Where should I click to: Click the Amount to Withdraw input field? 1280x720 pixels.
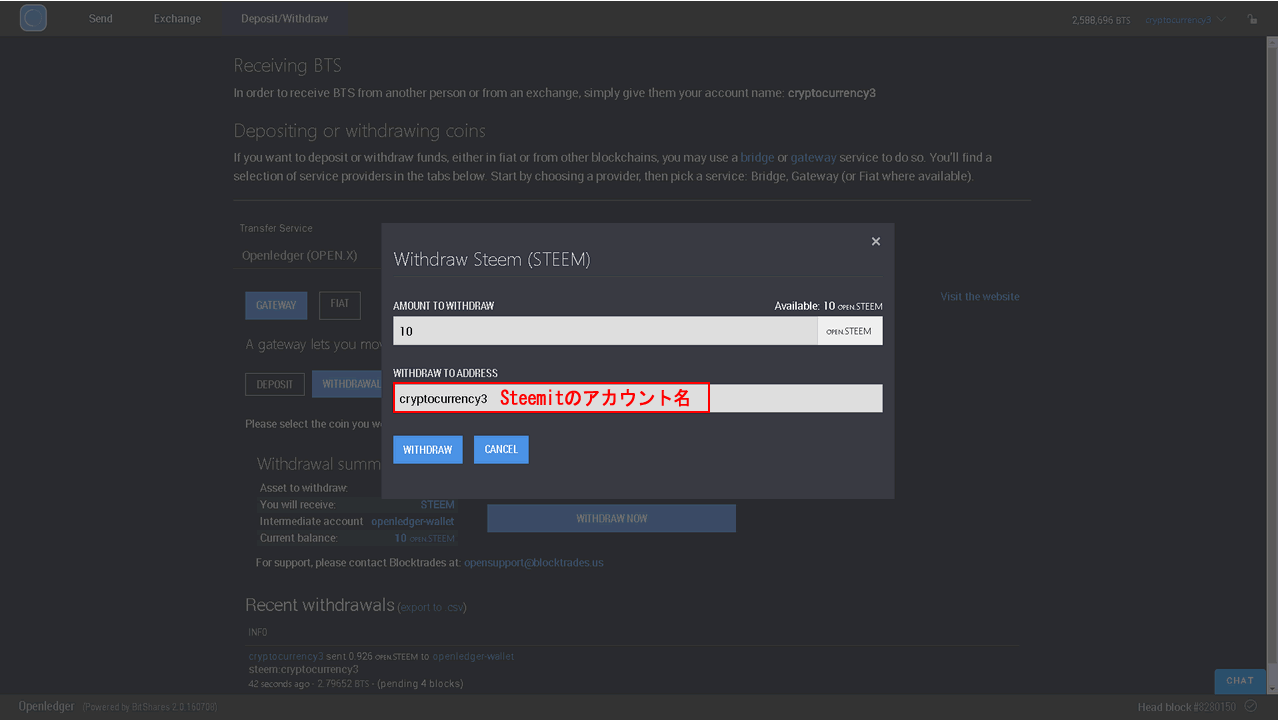point(605,331)
